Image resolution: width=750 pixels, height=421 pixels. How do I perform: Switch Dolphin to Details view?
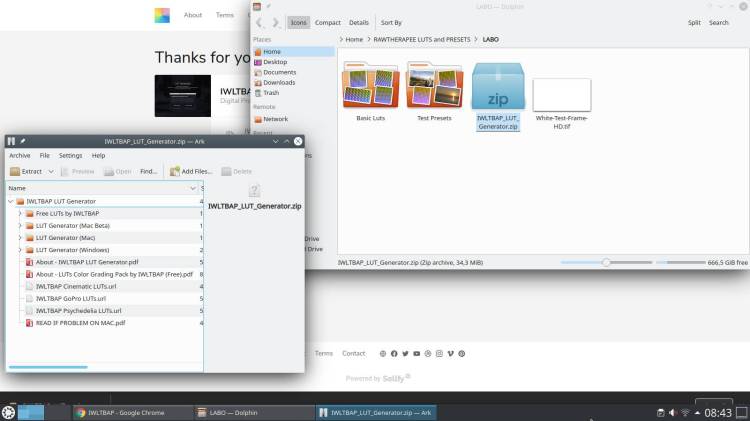(359, 22)
